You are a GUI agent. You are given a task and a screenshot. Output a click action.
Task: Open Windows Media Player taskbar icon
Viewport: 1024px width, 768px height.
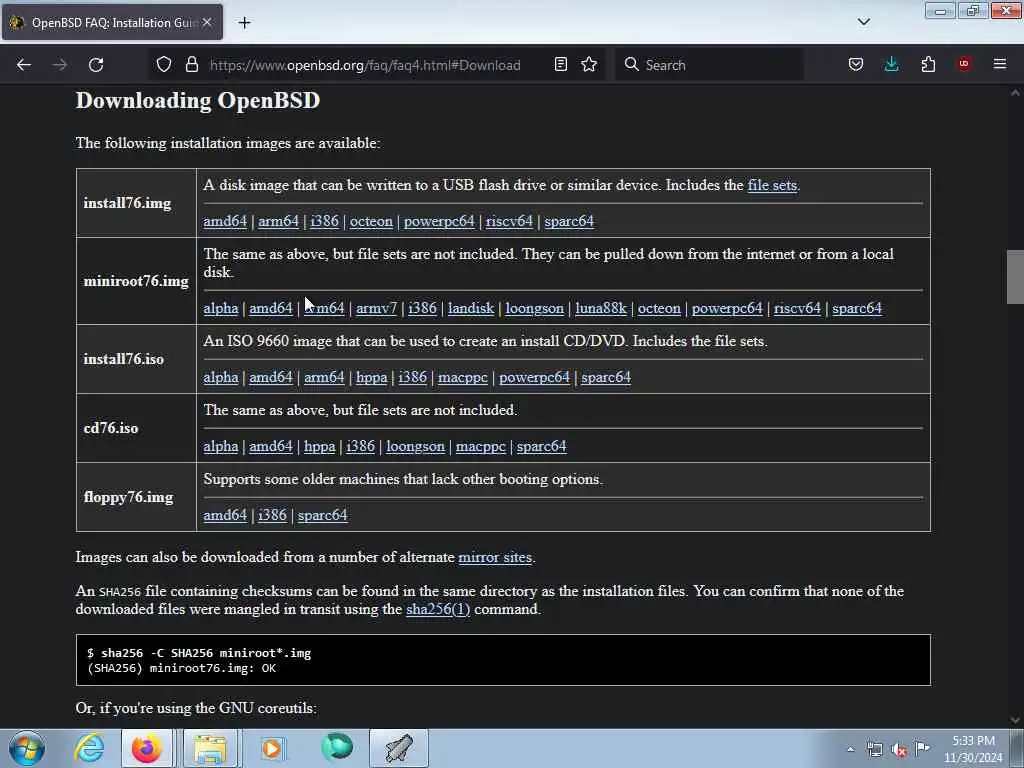tap(272, 748)
